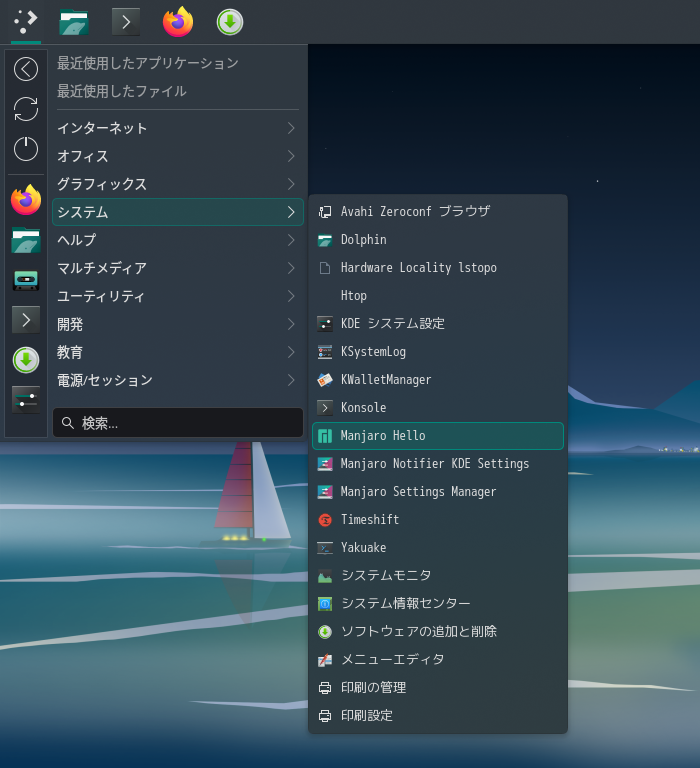Launch Konsole from the top panel
Viewport: 700px width, 768px height.
coord(126,22)
